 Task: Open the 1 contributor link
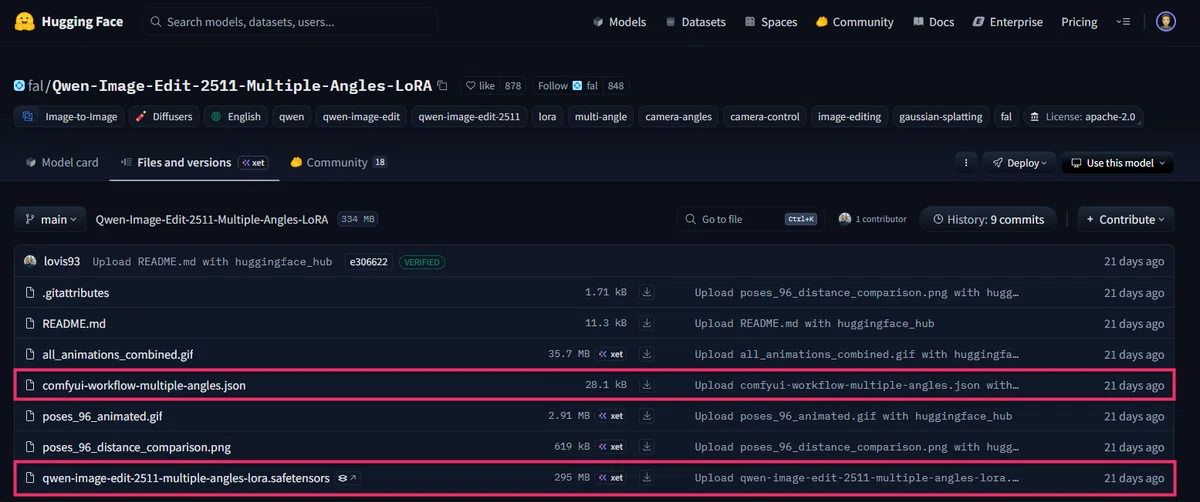(873, 219)
